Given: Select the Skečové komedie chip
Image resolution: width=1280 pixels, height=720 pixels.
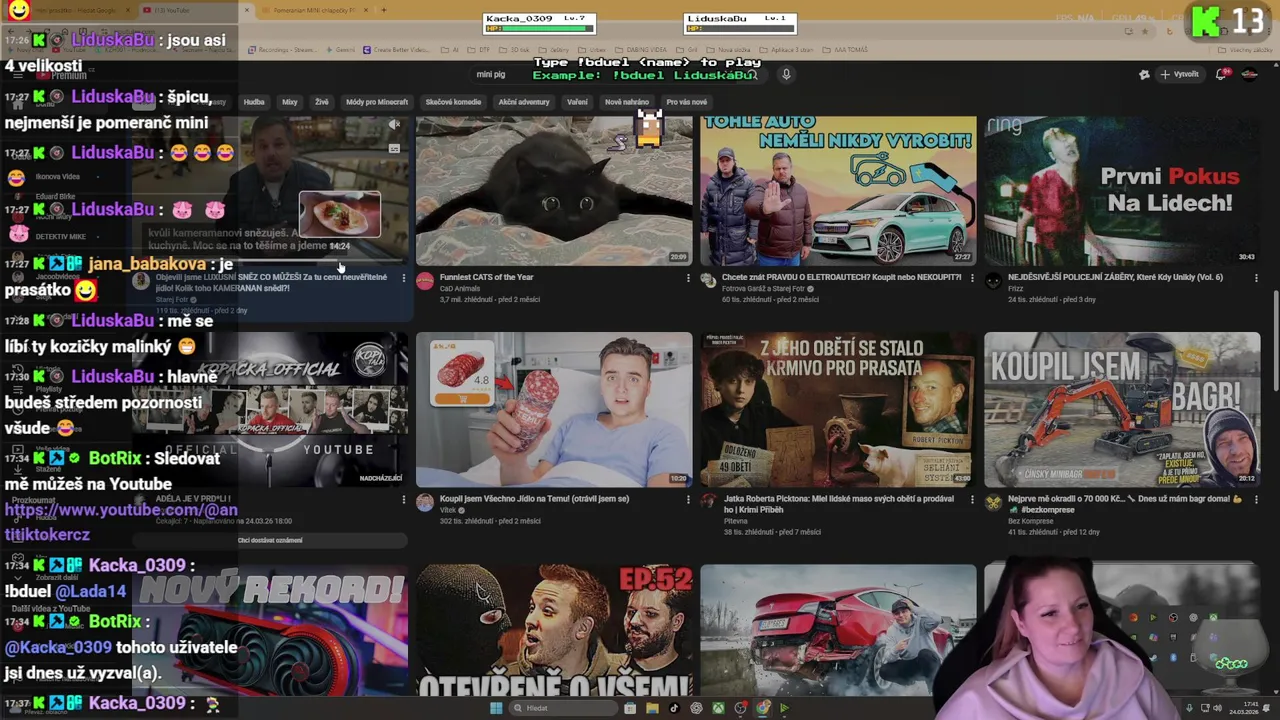Looking at the screenshot, I should pos(453,102).
